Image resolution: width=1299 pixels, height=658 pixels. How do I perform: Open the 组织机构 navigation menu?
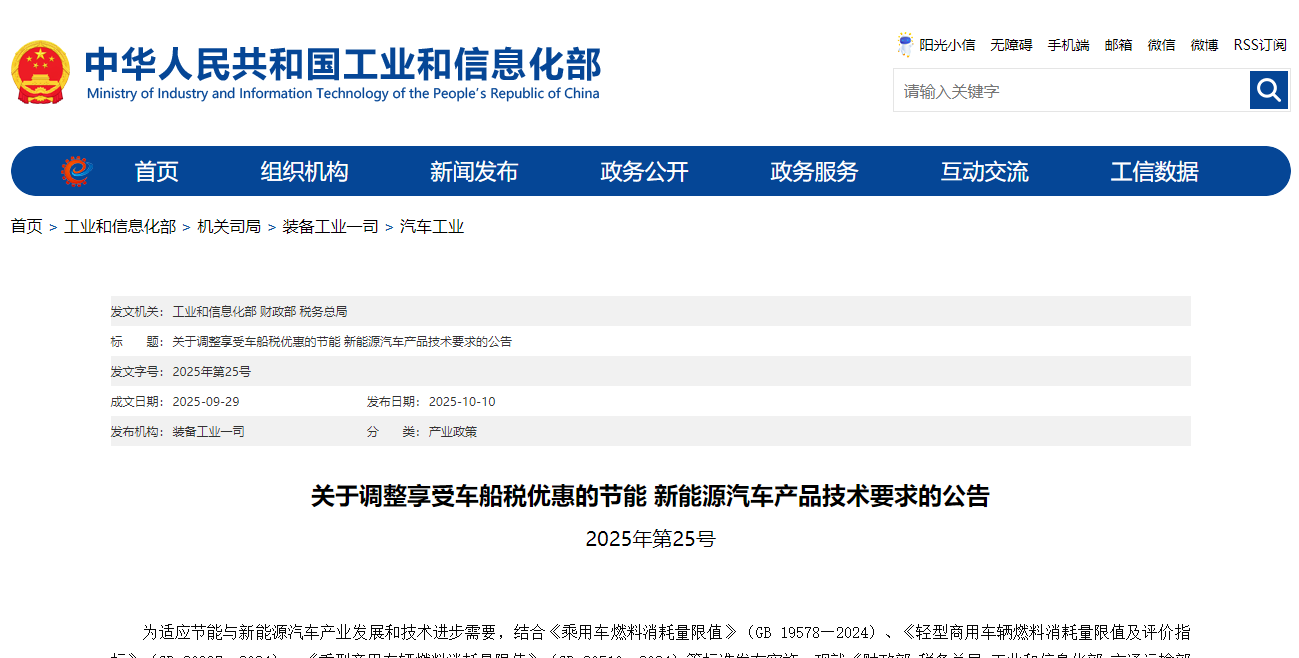[x=304, y=172]
